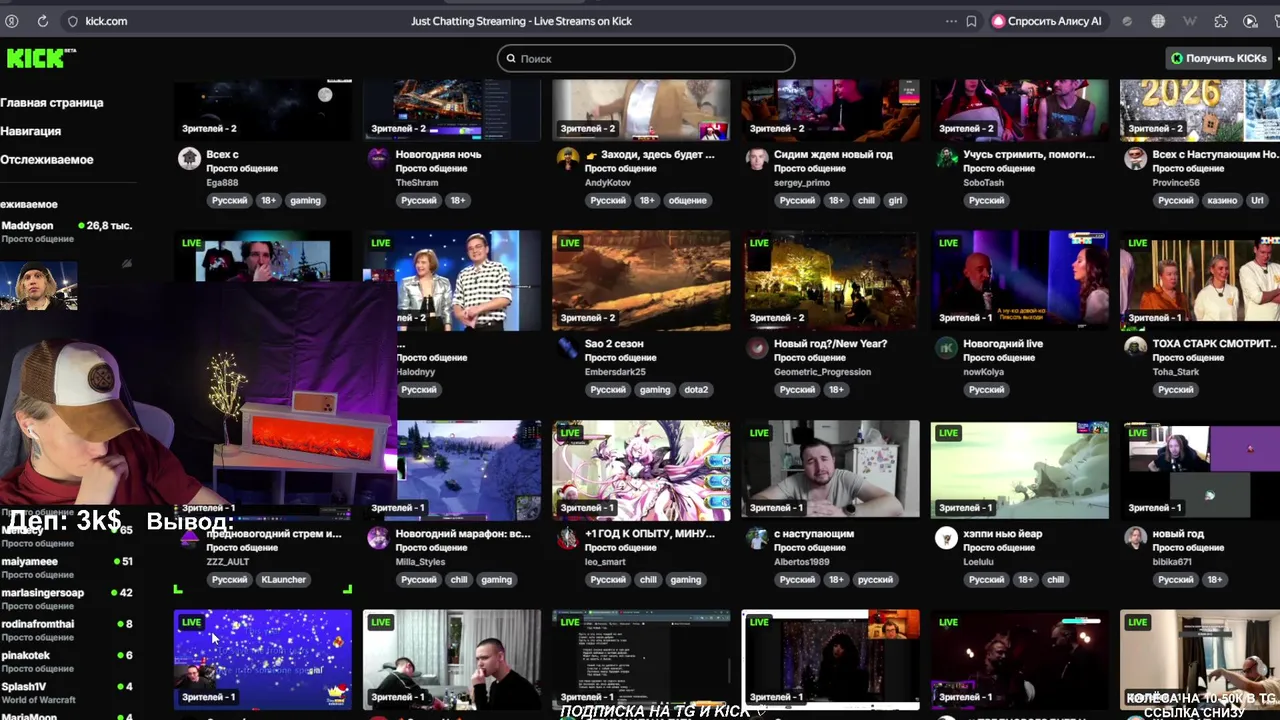The image size is (1280, 720).
Task: Click the TheShram streamer avatar
Action: [378, 158]
